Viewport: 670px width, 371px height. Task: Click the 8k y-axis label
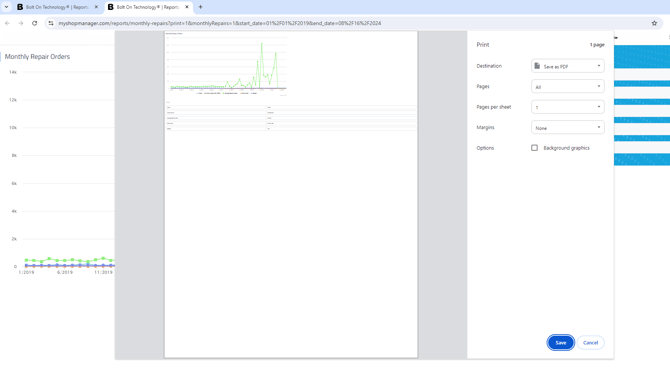[x=15, y=156]
